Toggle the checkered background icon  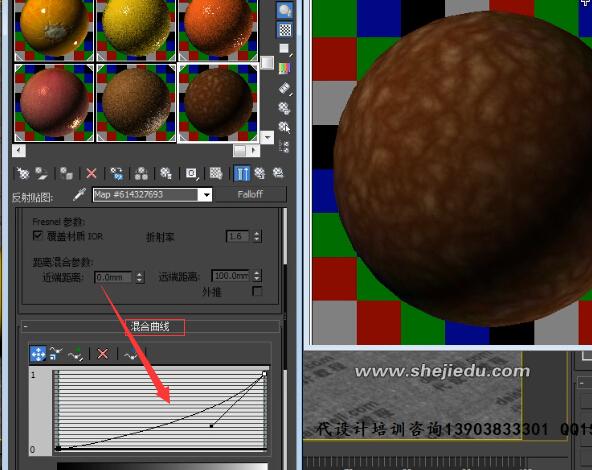285,29
